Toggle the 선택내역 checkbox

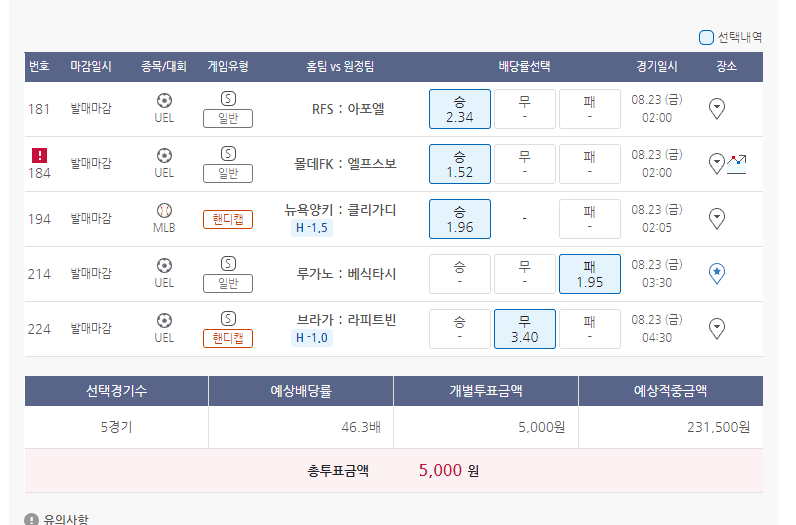[x=706, y=37]
